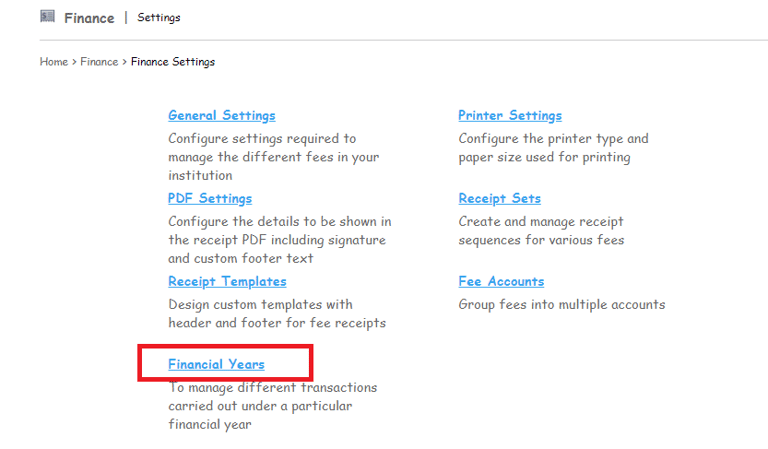The width and height of the screenshot is (768, 449).
Task: Open the Fee Accounts link
Action: [501, 282]
